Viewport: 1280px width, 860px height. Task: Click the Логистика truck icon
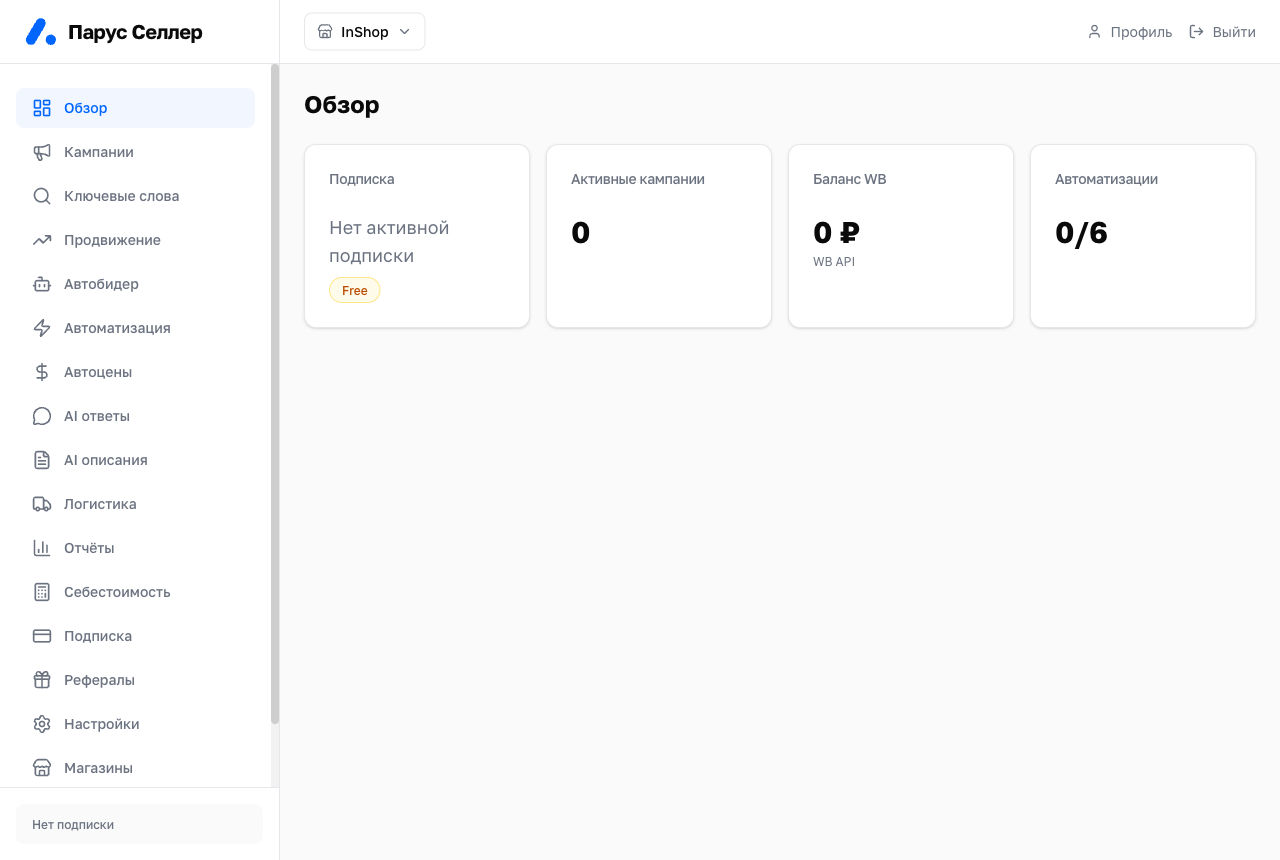42,504
